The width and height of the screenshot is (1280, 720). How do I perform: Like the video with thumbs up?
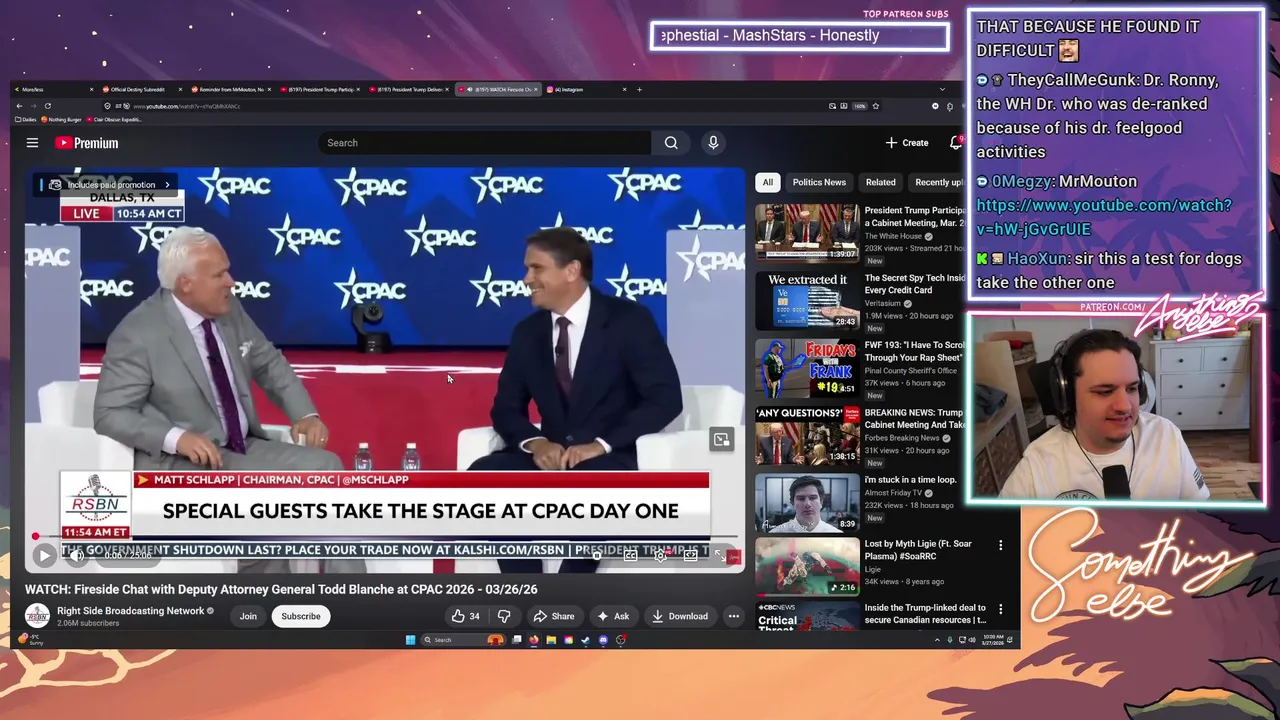pyautogui.click(x=465, y=616)
